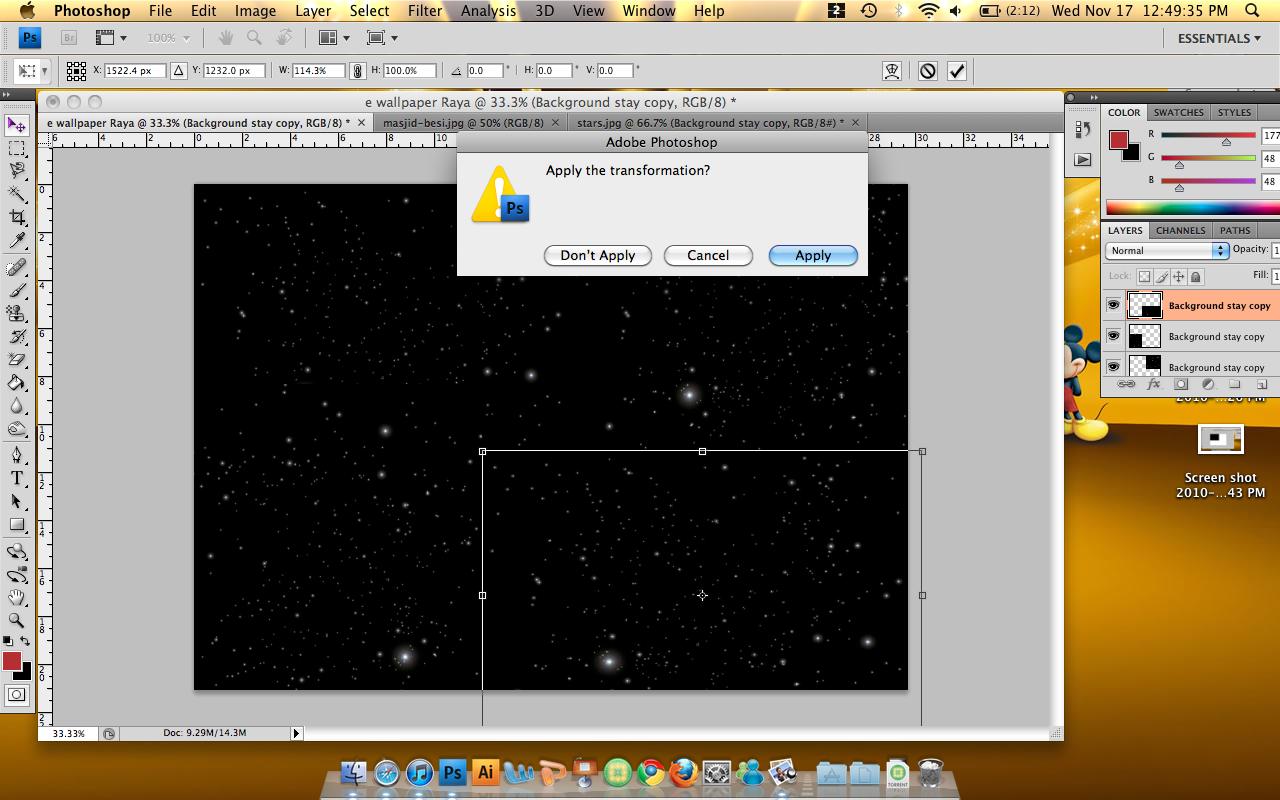Hide the highlighted Background stay copy layer

pyautogui.click(x=1113, y=305)
